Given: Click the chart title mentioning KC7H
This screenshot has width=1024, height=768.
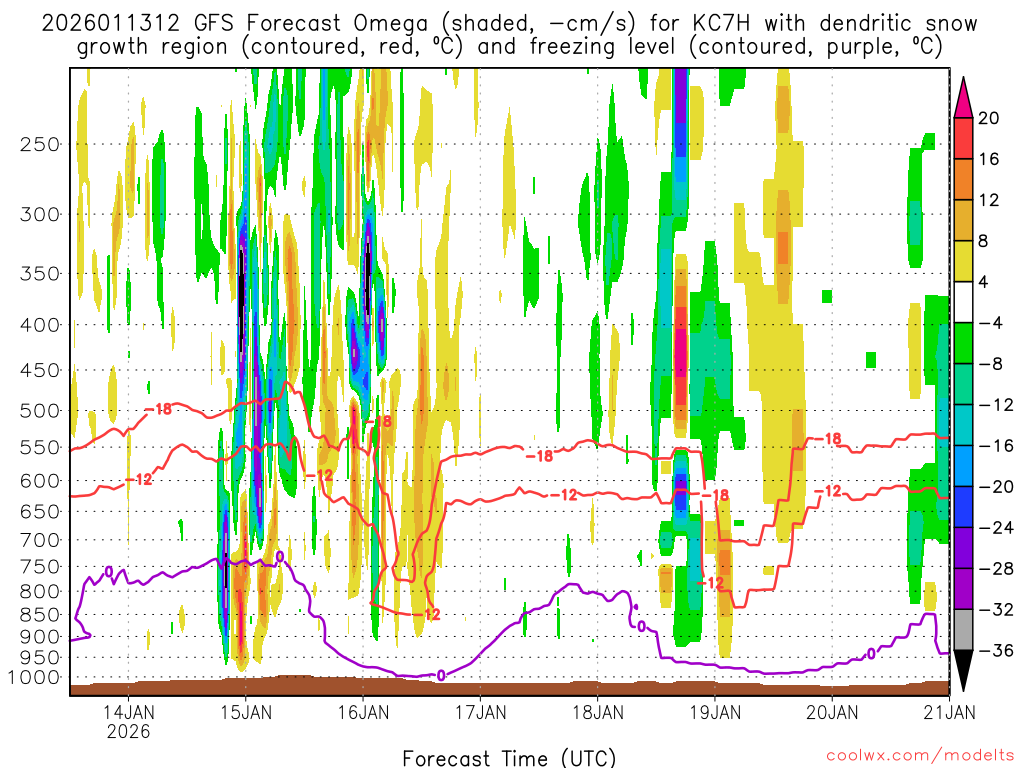Looking at the screenshot, I should pyautogui.click(x=509, y=35).
